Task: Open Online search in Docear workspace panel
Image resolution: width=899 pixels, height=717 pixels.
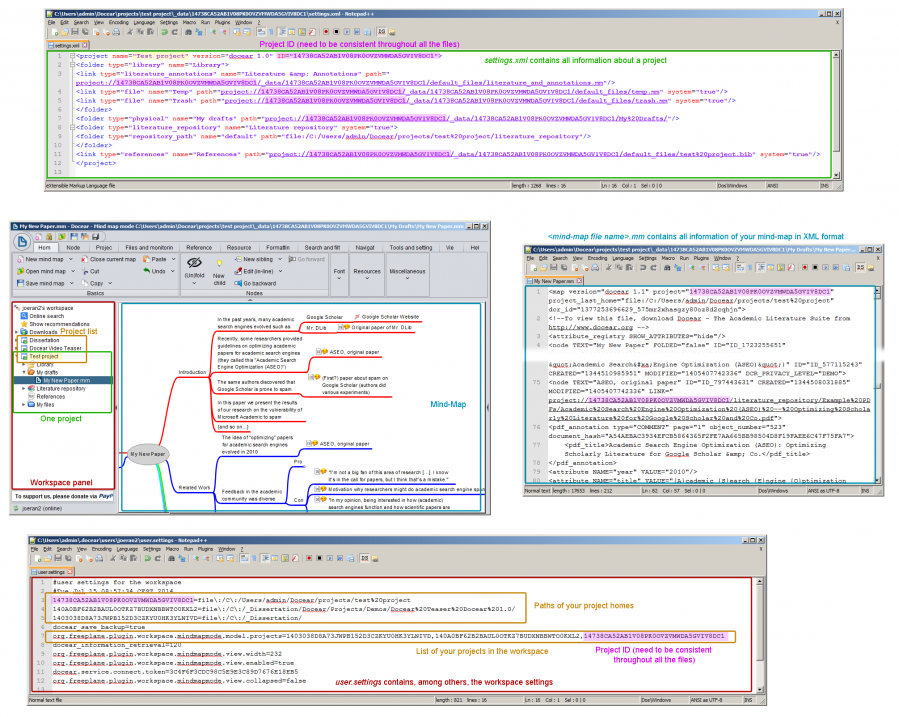Action: click(42, 316)
